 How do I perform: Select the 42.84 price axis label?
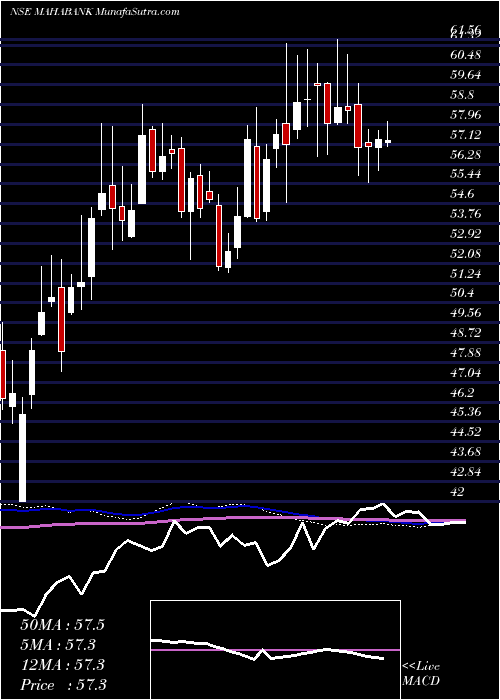coord(466,471)
